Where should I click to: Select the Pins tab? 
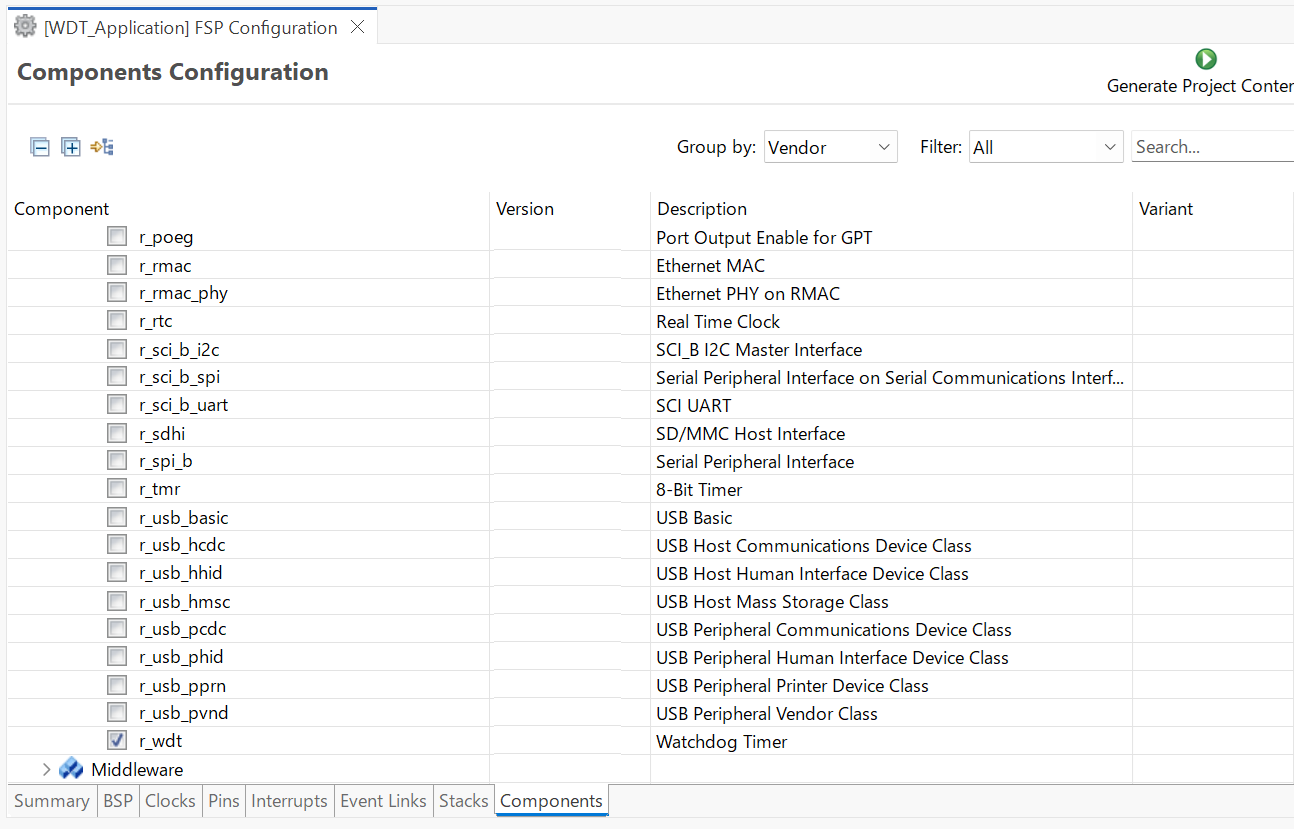coord(224,801)
